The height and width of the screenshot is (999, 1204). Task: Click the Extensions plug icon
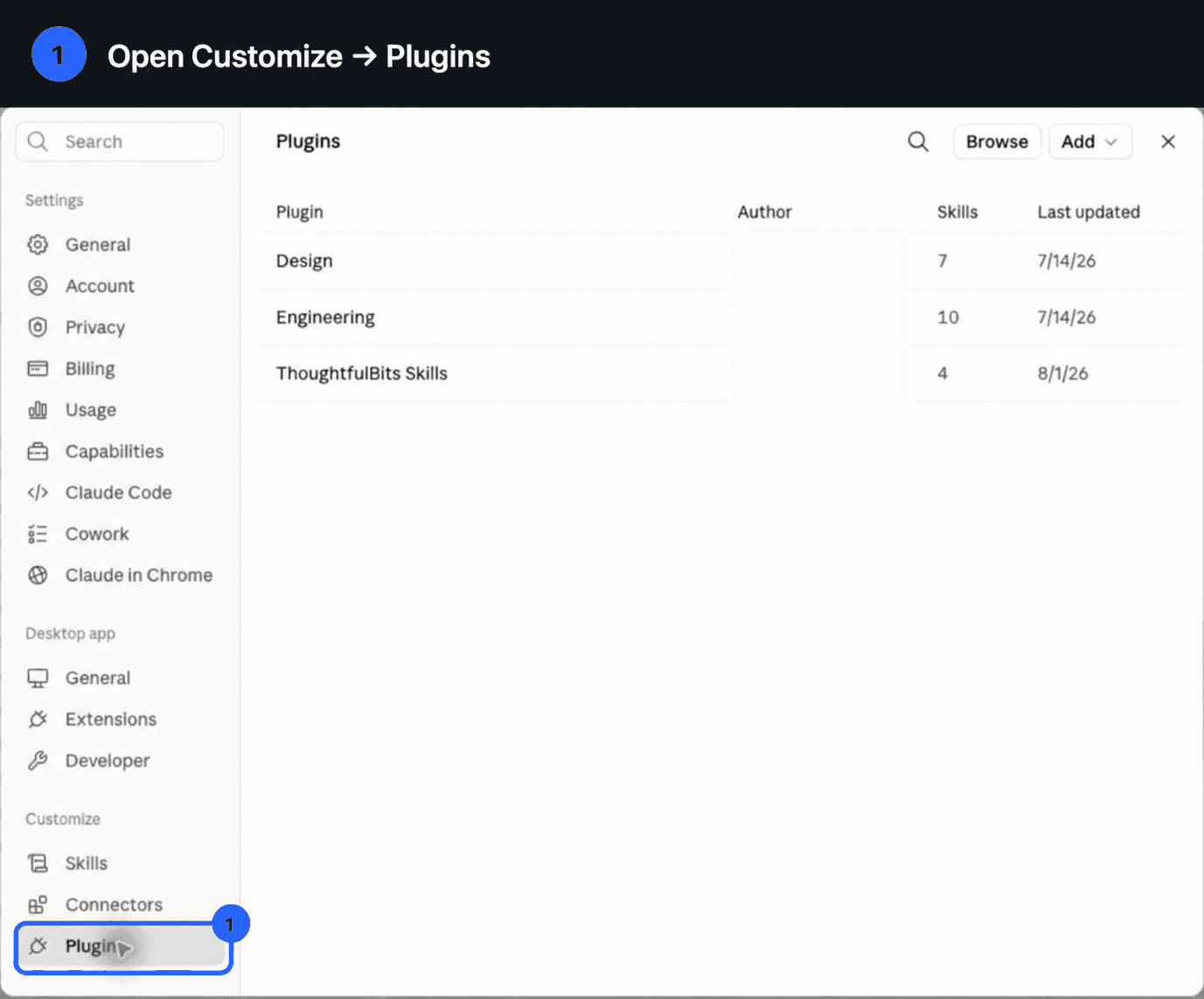[x=38, y=719]
